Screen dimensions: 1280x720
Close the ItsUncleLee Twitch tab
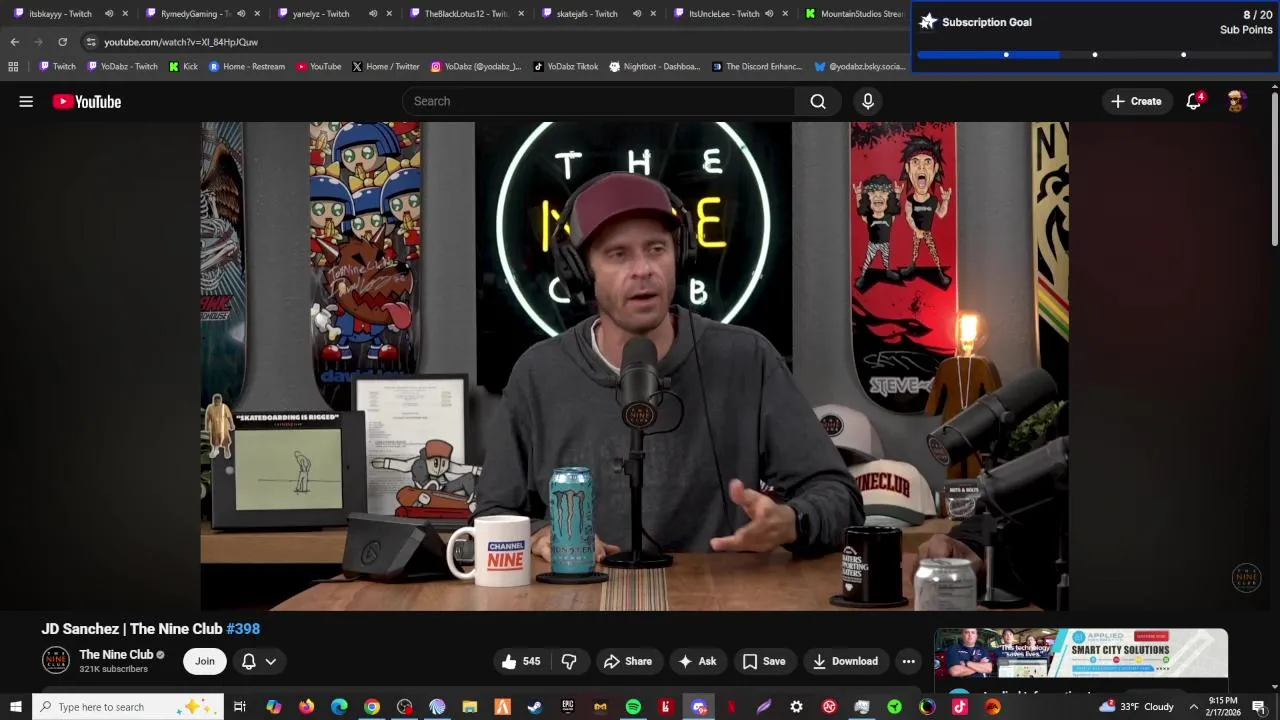[785, 14]
